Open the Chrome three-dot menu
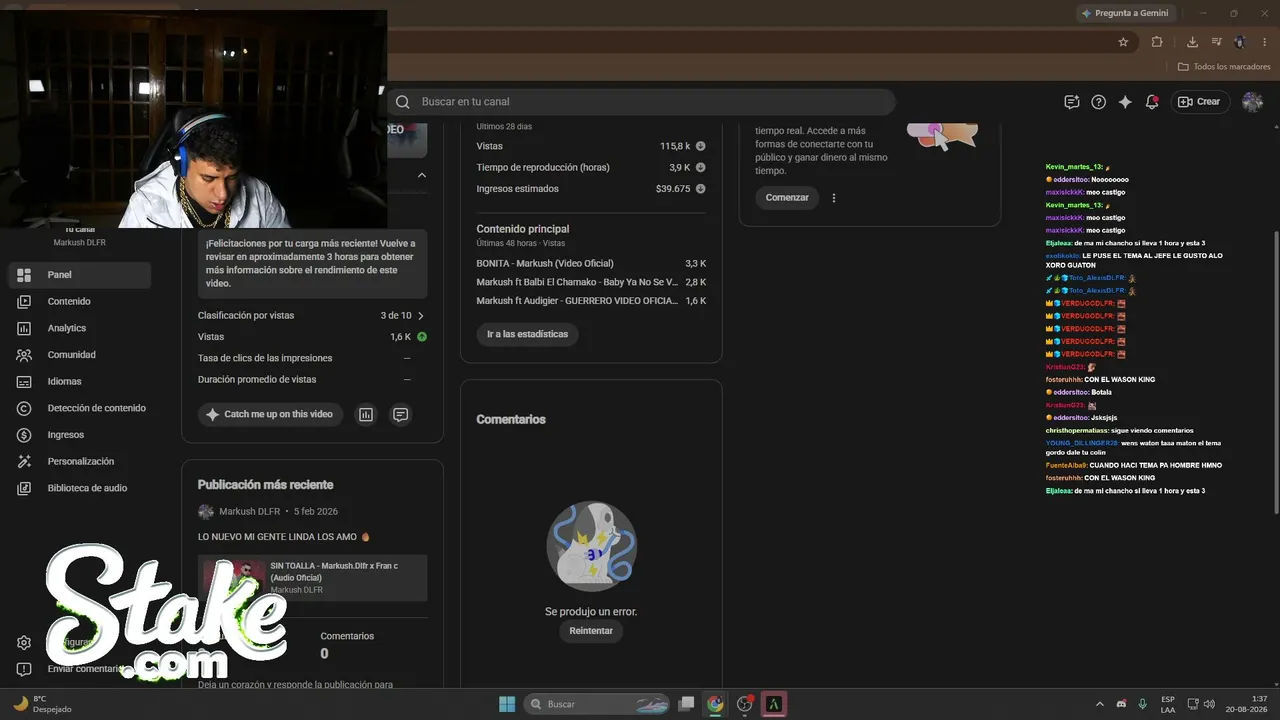1280x720 pixels. point(1264,42)
